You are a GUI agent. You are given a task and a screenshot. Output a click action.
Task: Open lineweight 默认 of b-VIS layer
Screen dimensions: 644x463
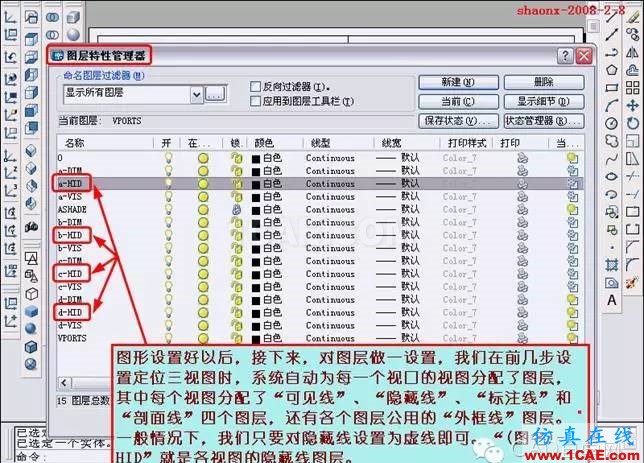[398, 248]
